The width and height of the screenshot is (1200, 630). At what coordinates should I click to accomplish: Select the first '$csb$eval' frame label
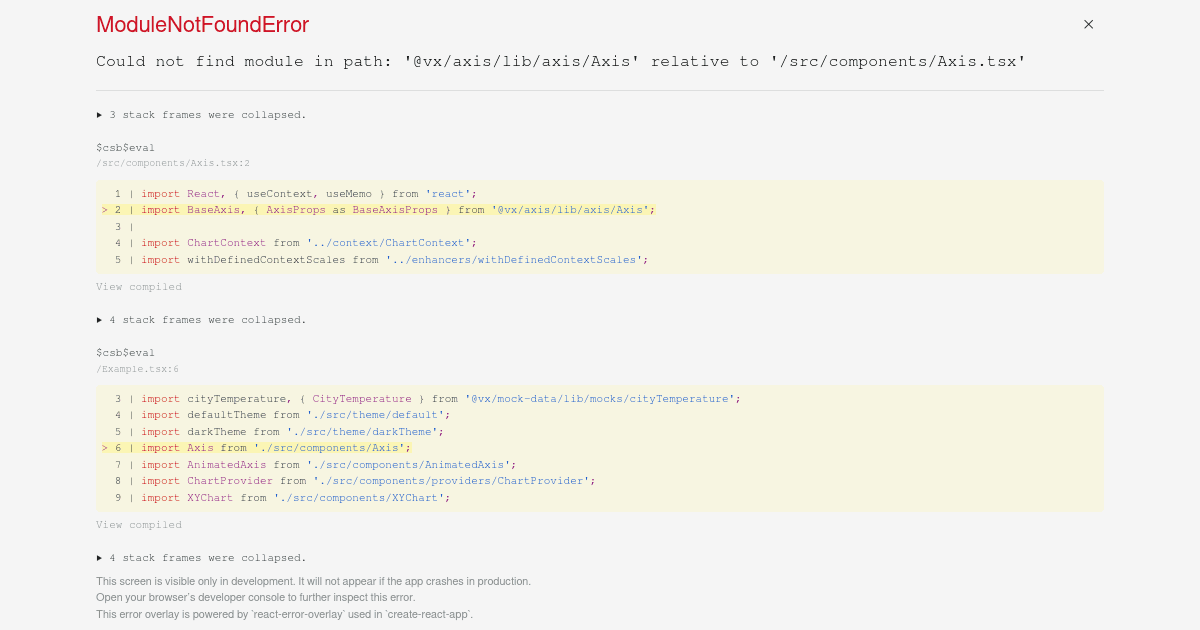pos(124,147)
